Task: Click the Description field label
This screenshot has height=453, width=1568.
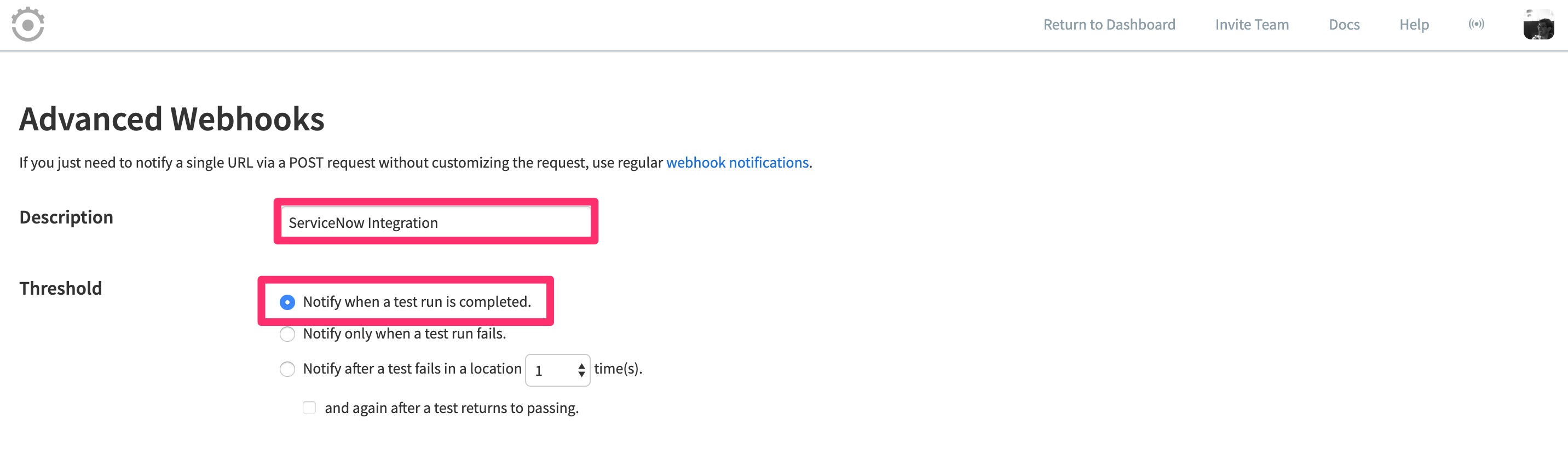Action: pos(66,217)
